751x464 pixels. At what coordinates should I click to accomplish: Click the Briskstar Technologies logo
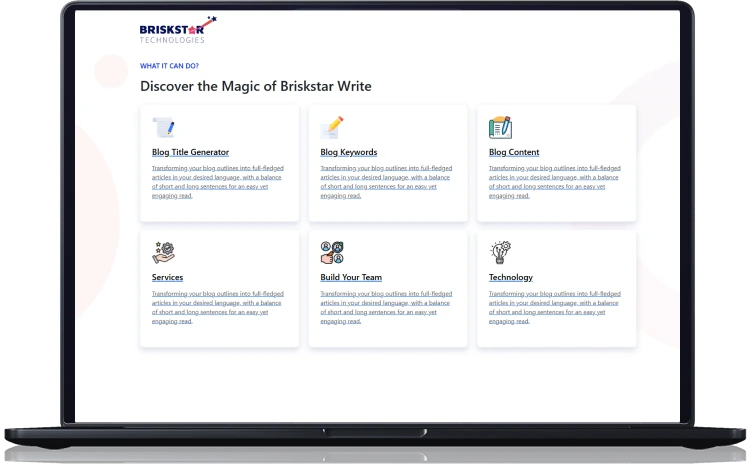click(177, 30)
